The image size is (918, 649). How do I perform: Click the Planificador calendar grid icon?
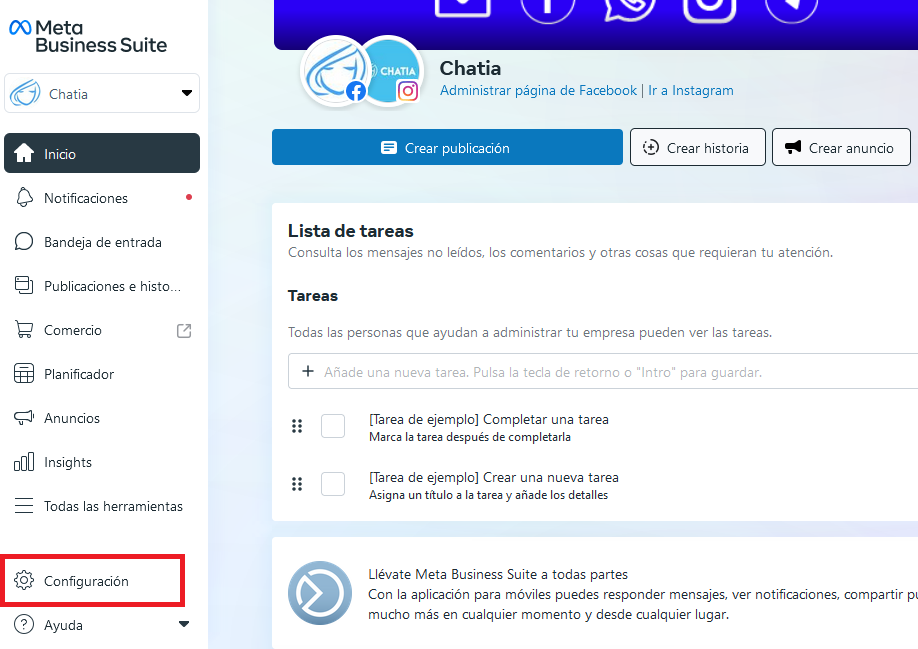point(24,373)
